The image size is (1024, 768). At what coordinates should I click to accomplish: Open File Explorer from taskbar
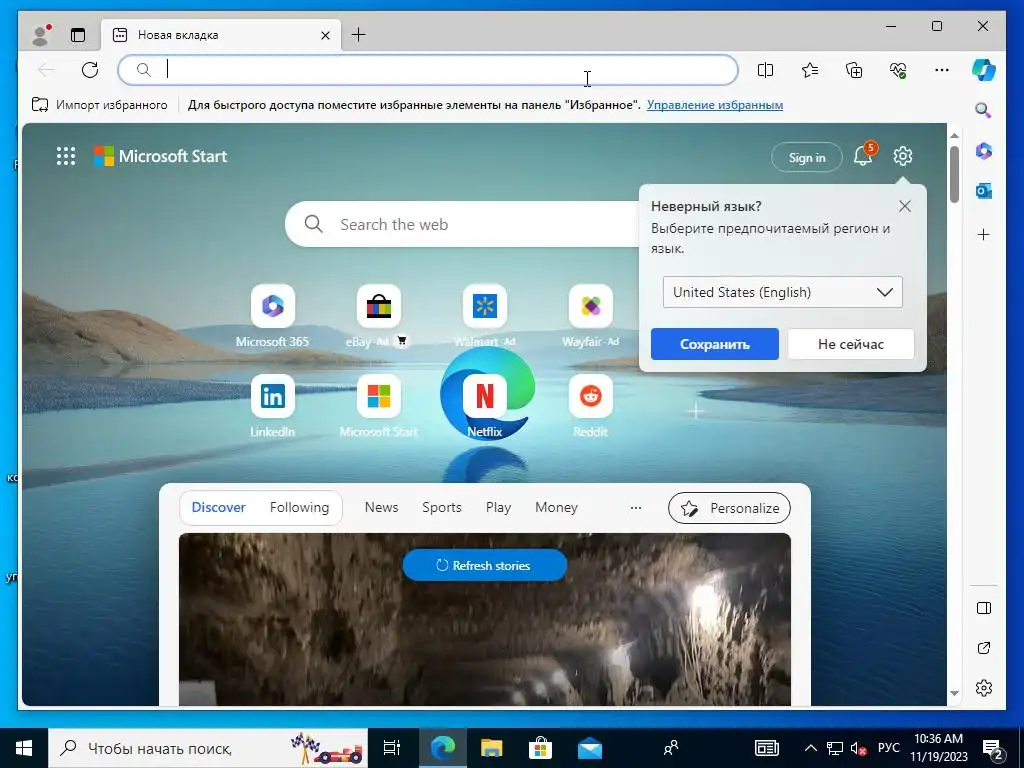point(491,748)
